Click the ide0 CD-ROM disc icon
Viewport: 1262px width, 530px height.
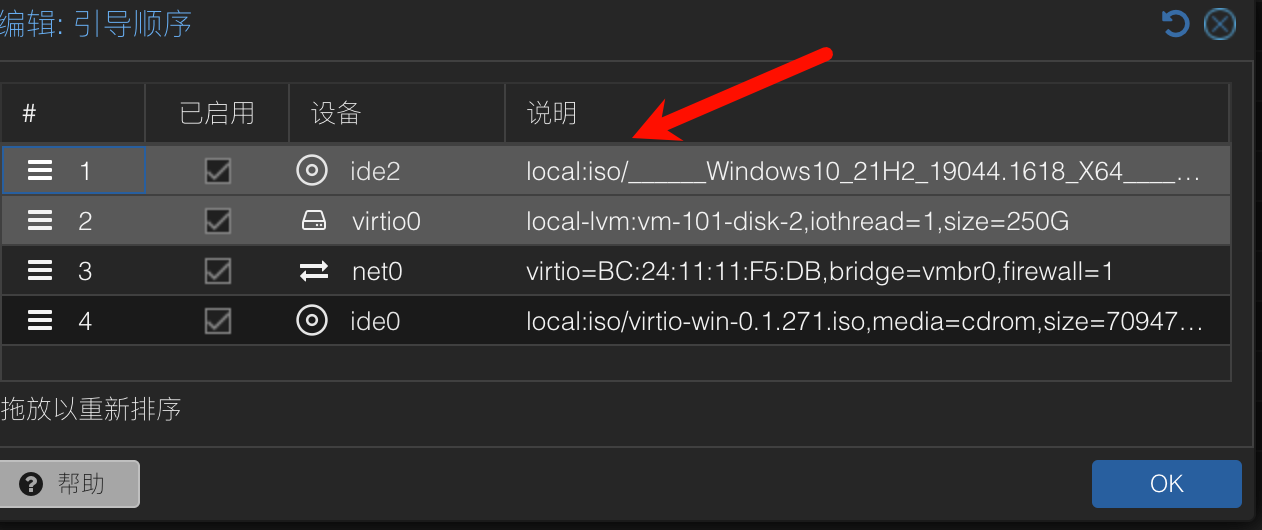tap(312, 321)
